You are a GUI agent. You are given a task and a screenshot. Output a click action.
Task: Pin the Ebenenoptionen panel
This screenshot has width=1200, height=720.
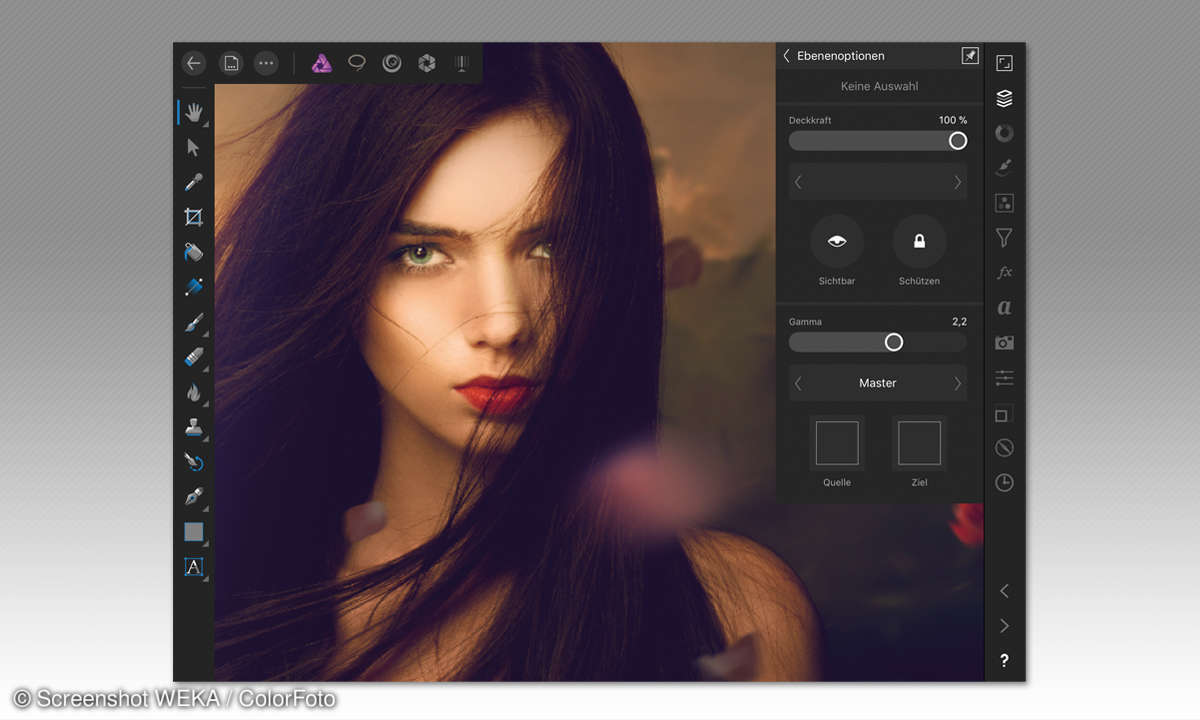(x=969, y=56)
